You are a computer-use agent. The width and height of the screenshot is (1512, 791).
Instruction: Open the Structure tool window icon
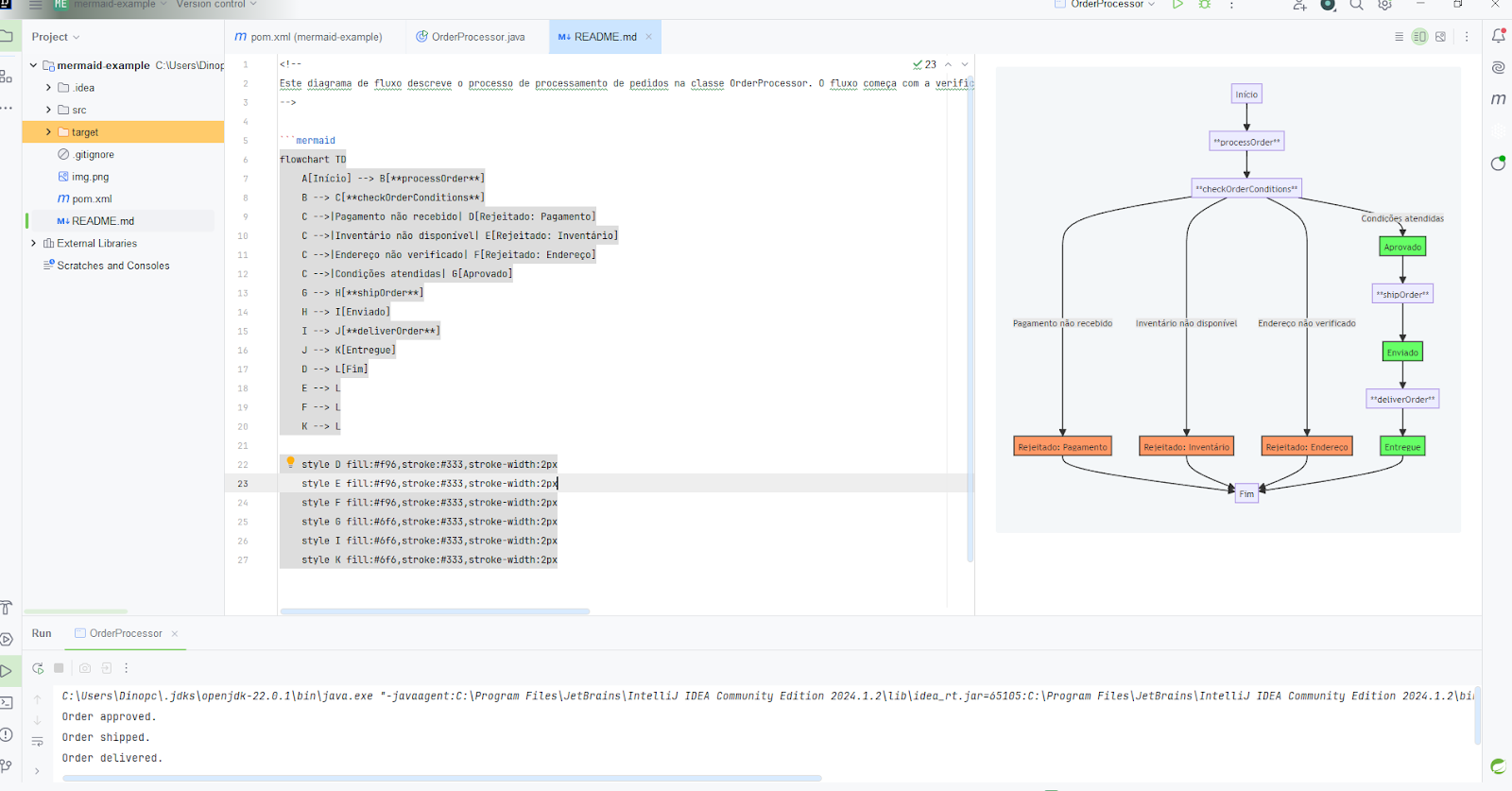pyautogui.click(x=7, y=76)
